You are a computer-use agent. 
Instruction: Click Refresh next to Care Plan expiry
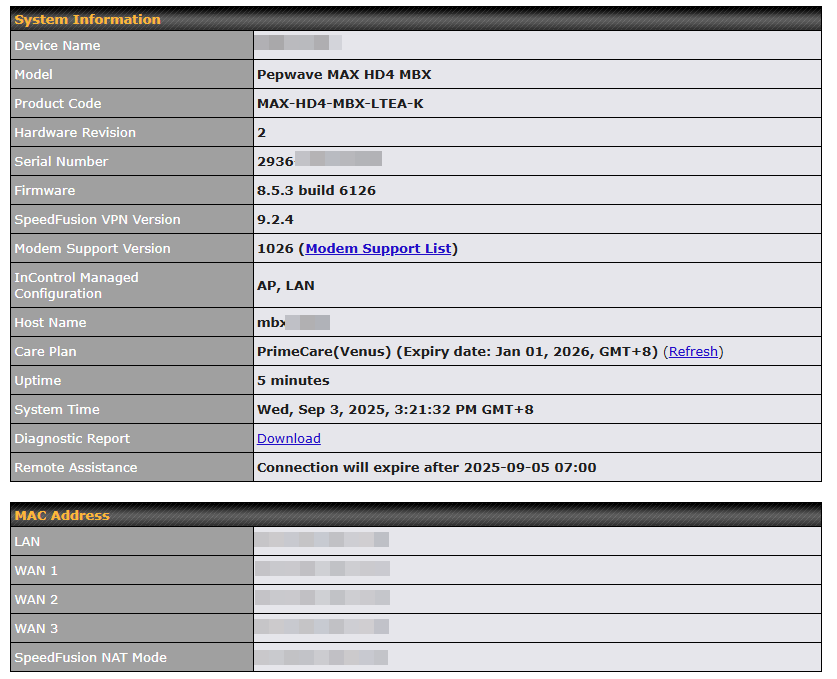[x=693, y=351]
